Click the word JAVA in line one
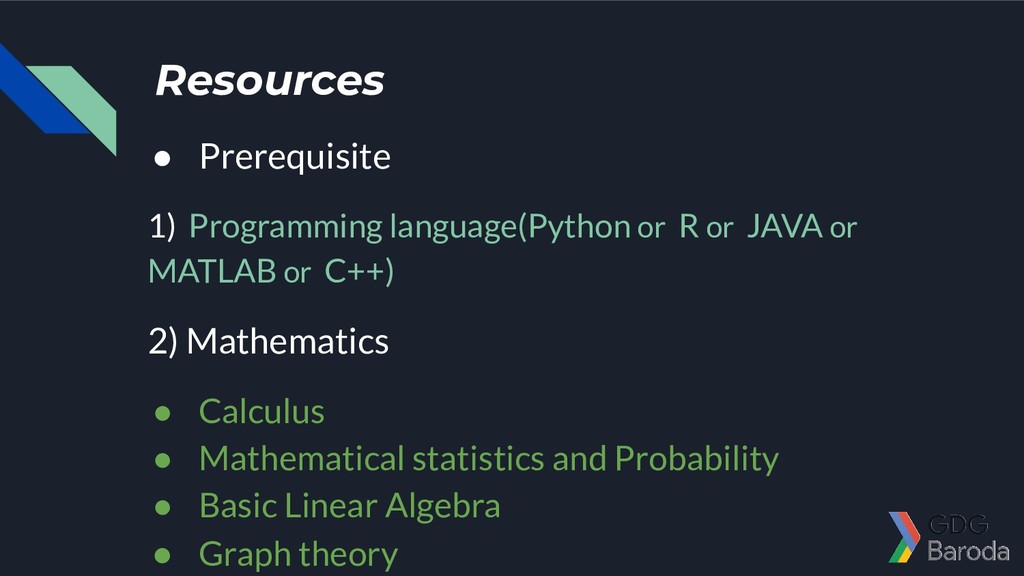The width and height of the screenshot is (1024, 576). [784, 227]
